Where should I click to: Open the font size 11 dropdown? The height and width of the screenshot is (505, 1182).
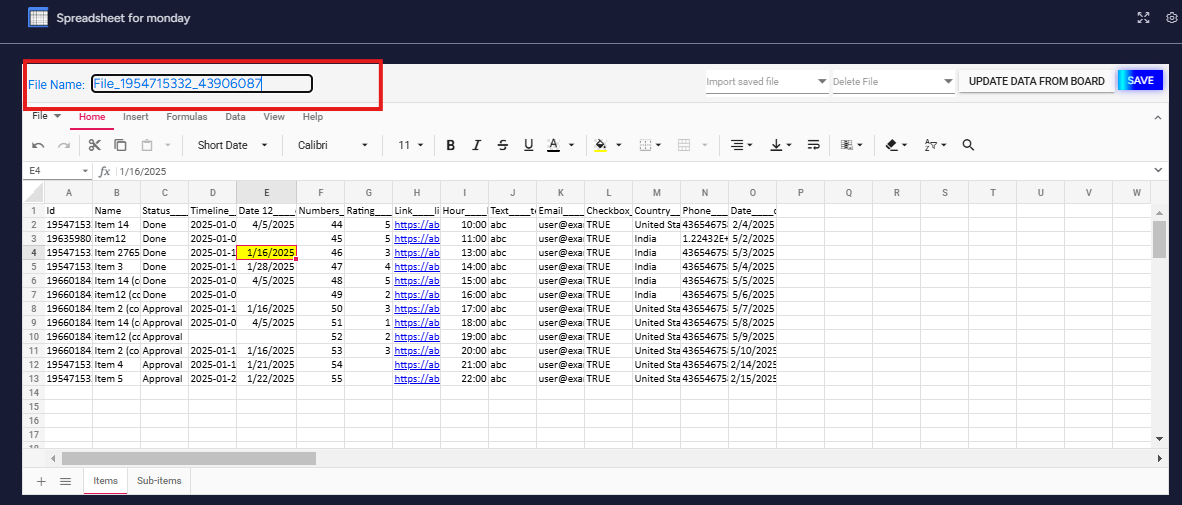(x=411, y=145)
